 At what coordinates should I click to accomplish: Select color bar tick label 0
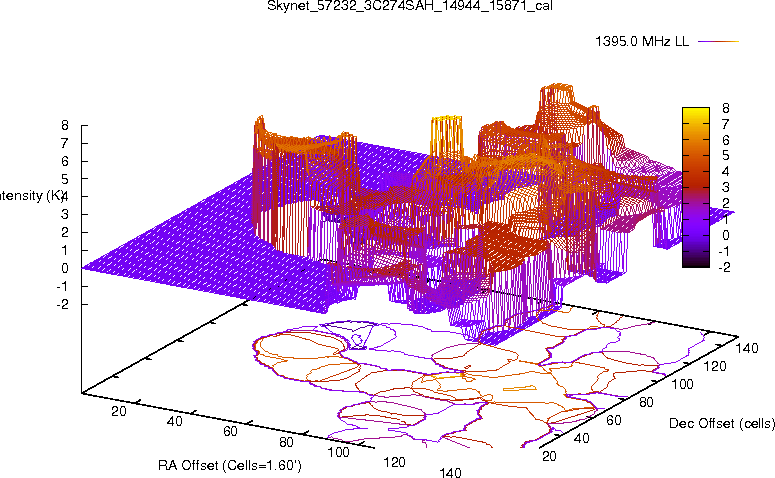[726, 235]
